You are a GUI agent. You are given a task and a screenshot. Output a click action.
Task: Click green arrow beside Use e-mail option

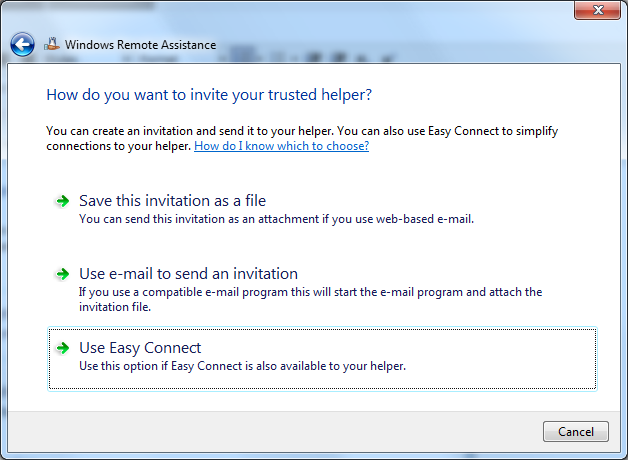[x=62, y=274]
